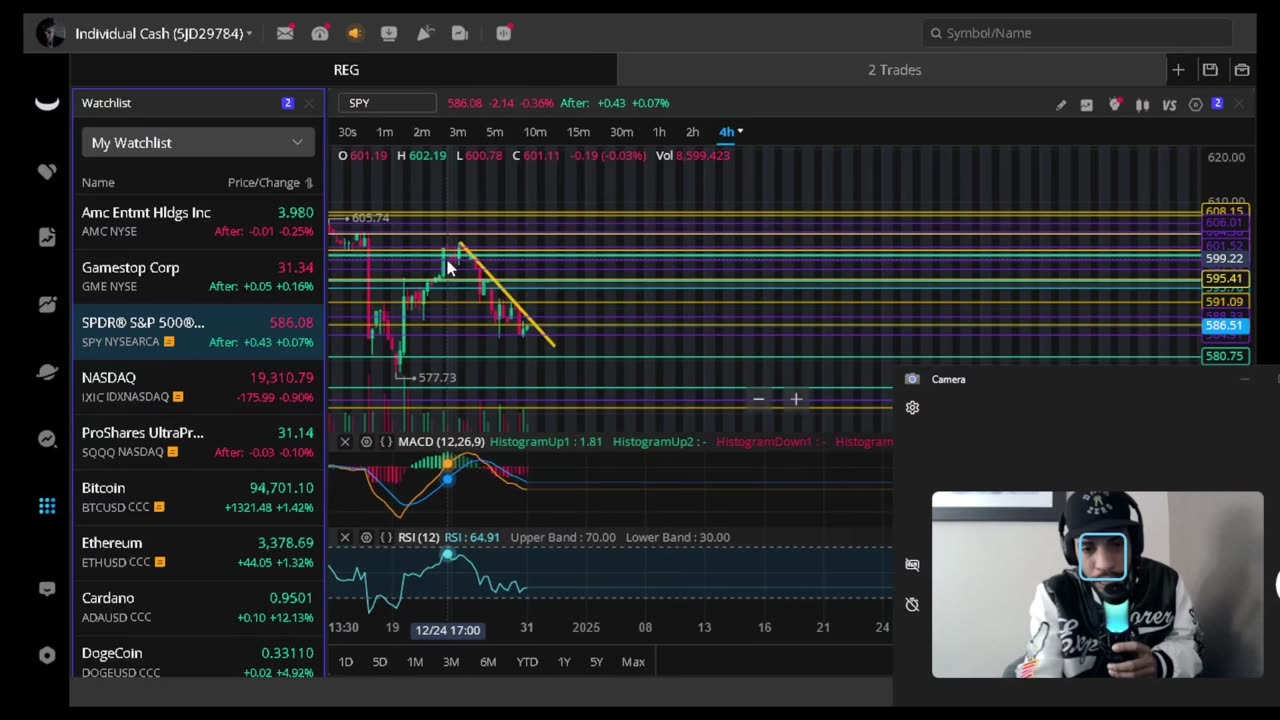Open the dashboard gauge icon in top bar
The height and width of the screenshot is (720, 1280).
320,33
